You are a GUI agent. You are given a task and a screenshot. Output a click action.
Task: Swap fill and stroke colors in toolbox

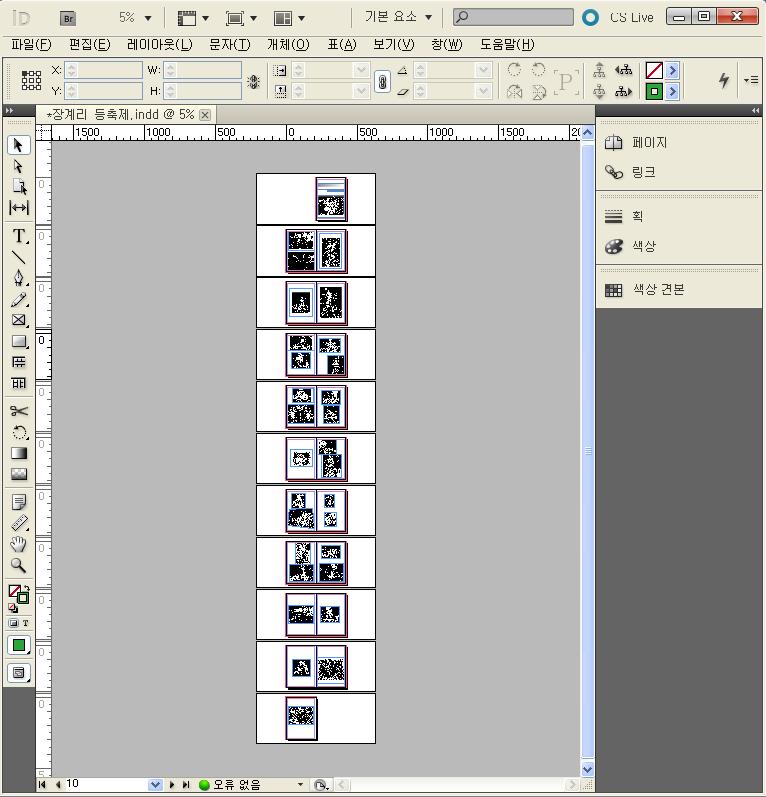(x=25, y=588)
